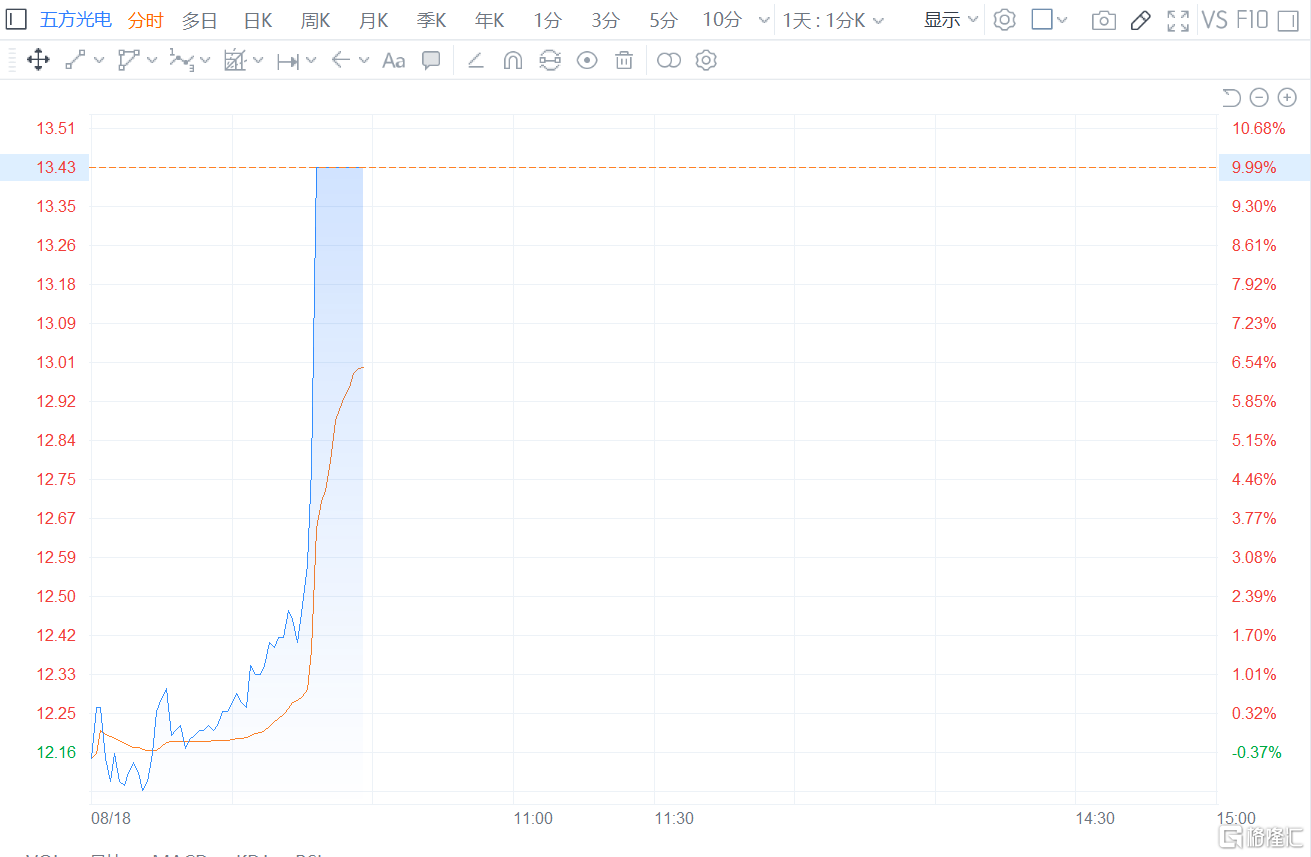
Task: Click the 11:00 time axis label
Action: point(533,818)
